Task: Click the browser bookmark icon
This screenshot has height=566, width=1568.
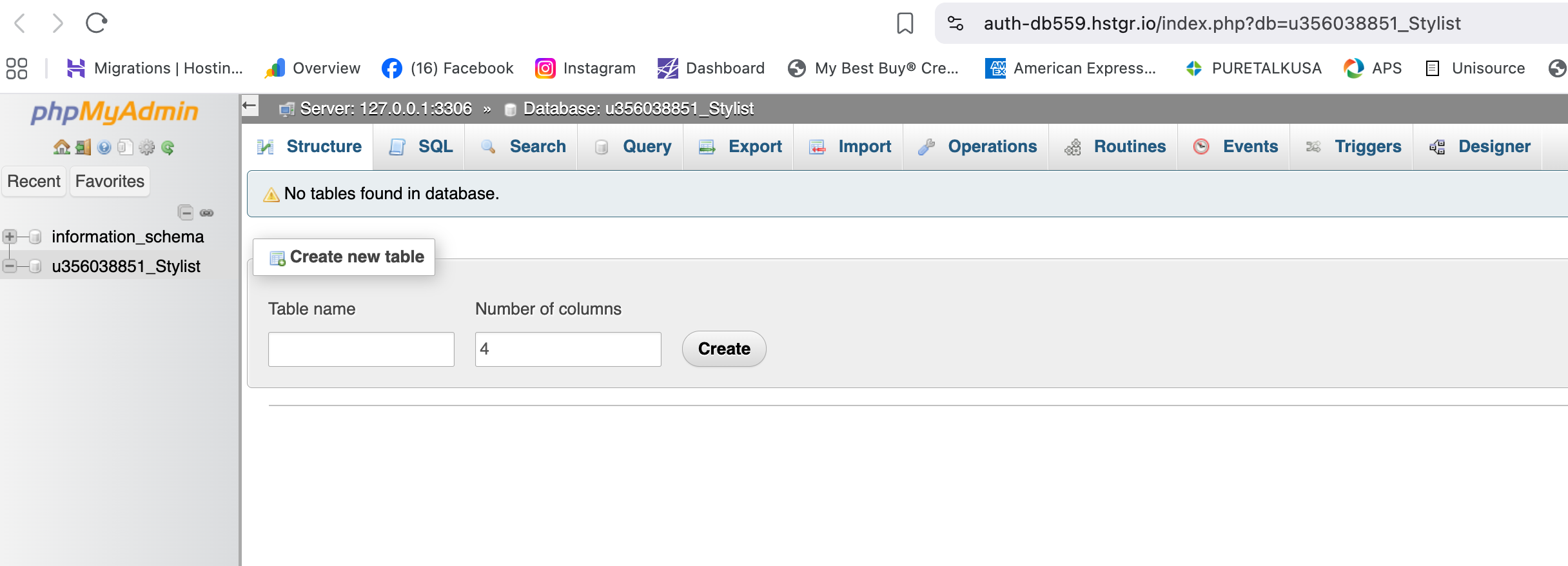Action: [x=905, y=23]
